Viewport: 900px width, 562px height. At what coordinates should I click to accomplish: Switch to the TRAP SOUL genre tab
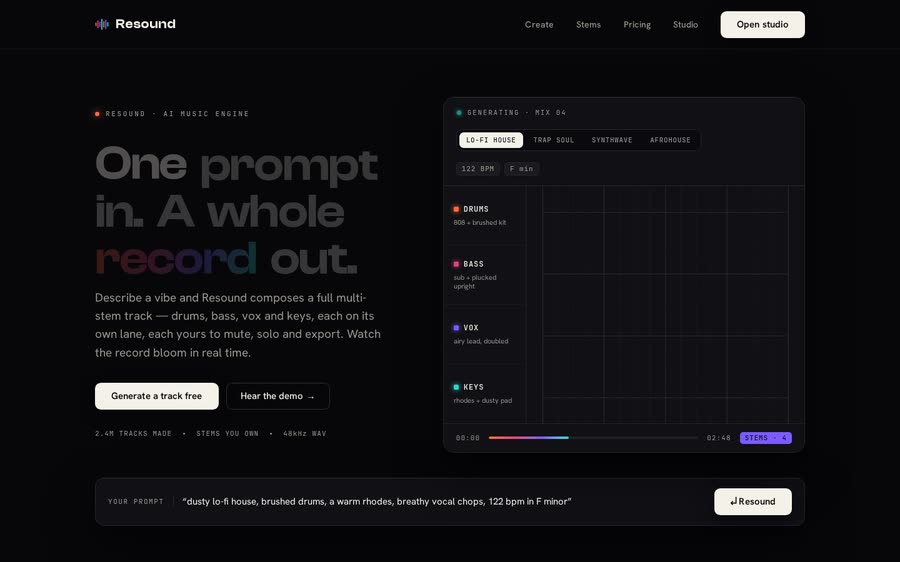point(553,140)
